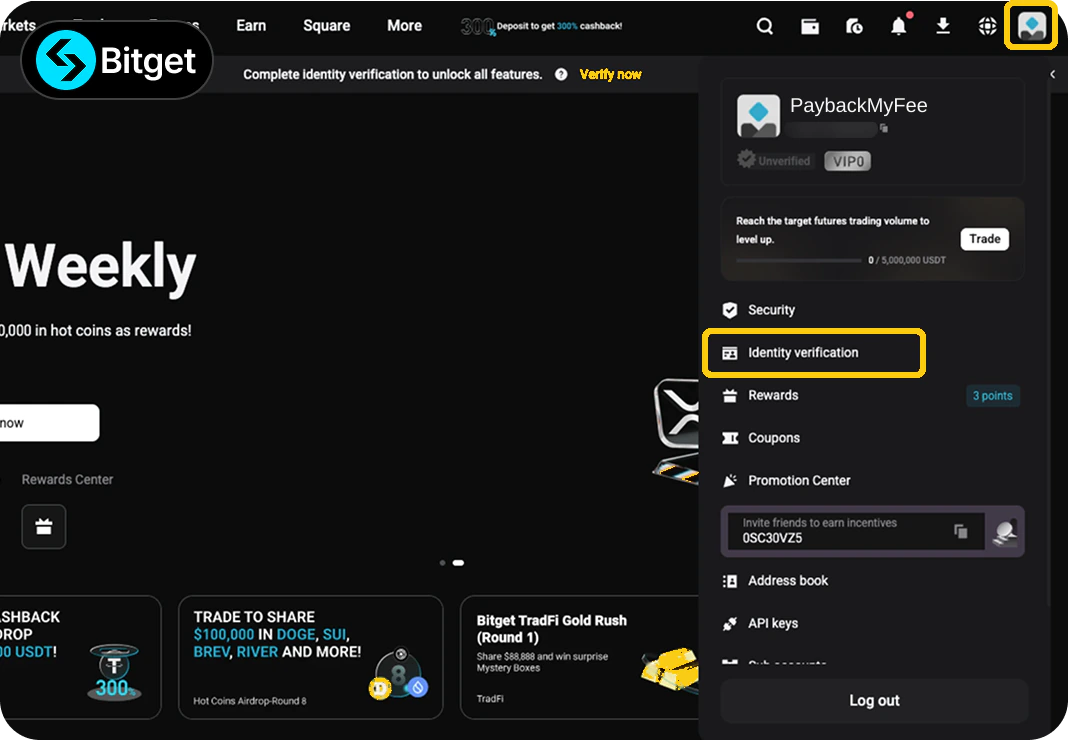Open the Square menu
Screen dimensions: 1068x740
327,26
